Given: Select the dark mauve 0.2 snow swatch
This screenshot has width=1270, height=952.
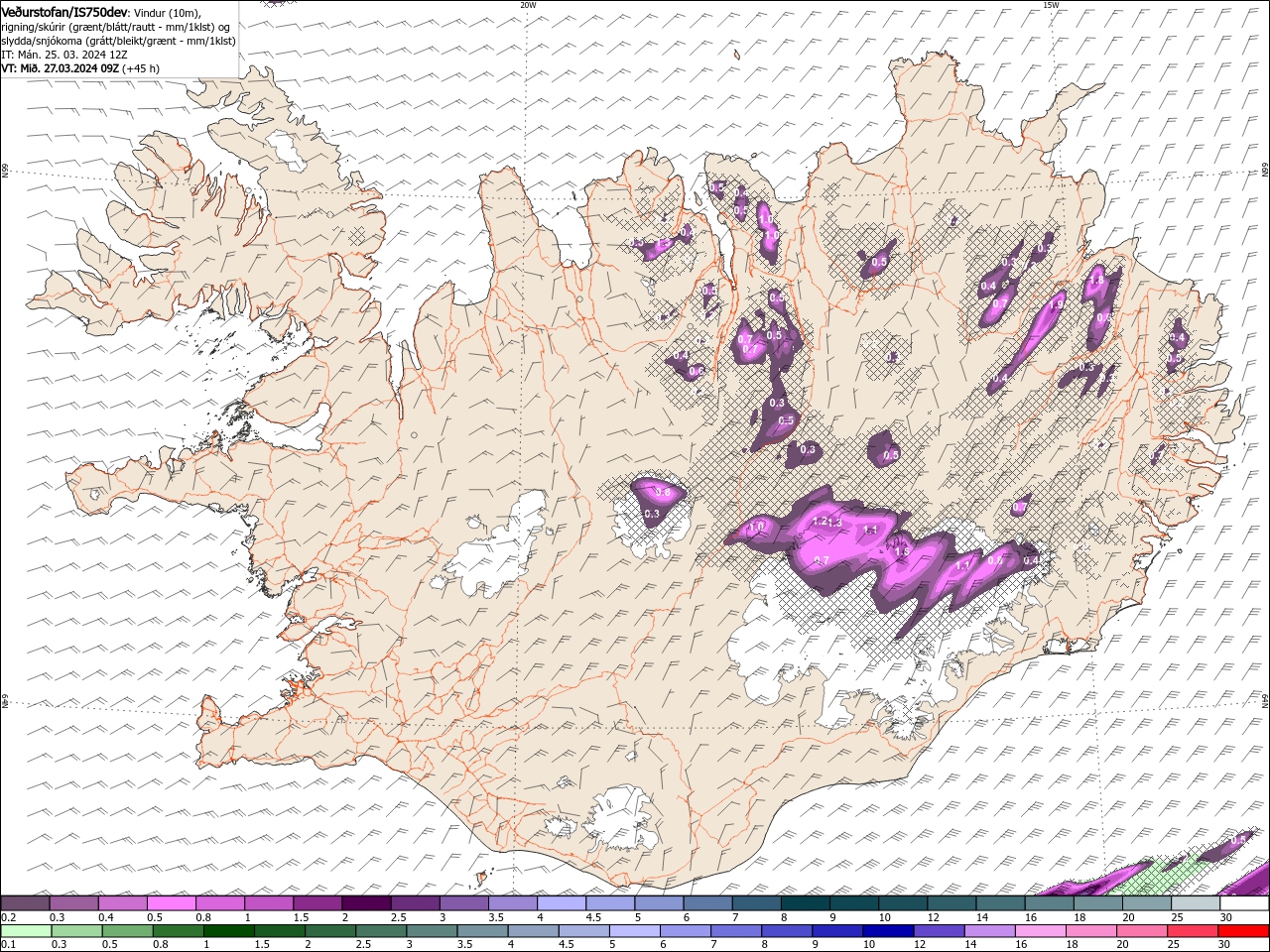Looking at the screenshot, I should [25, 903].
